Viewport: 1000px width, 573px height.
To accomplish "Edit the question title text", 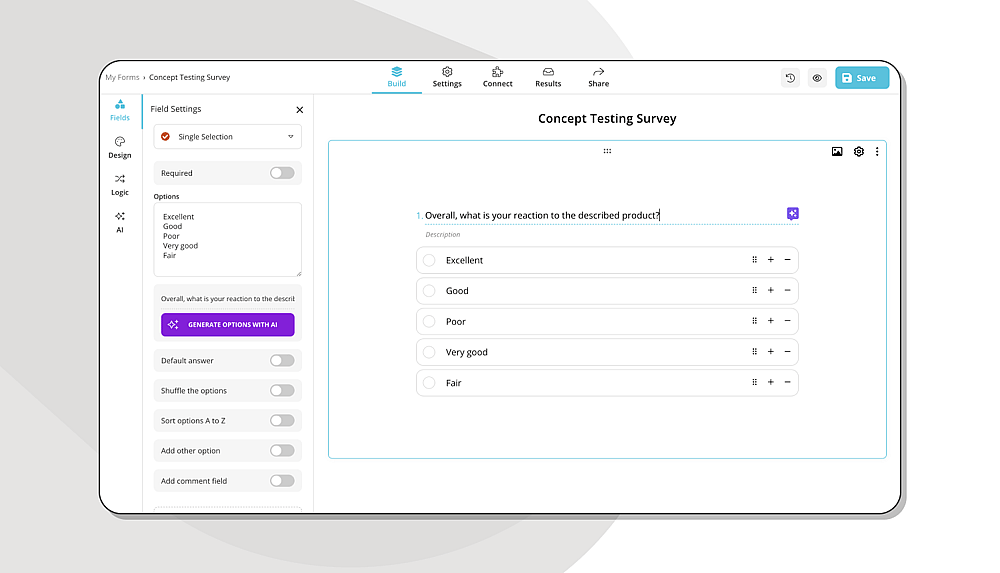I will click(542, 215).
